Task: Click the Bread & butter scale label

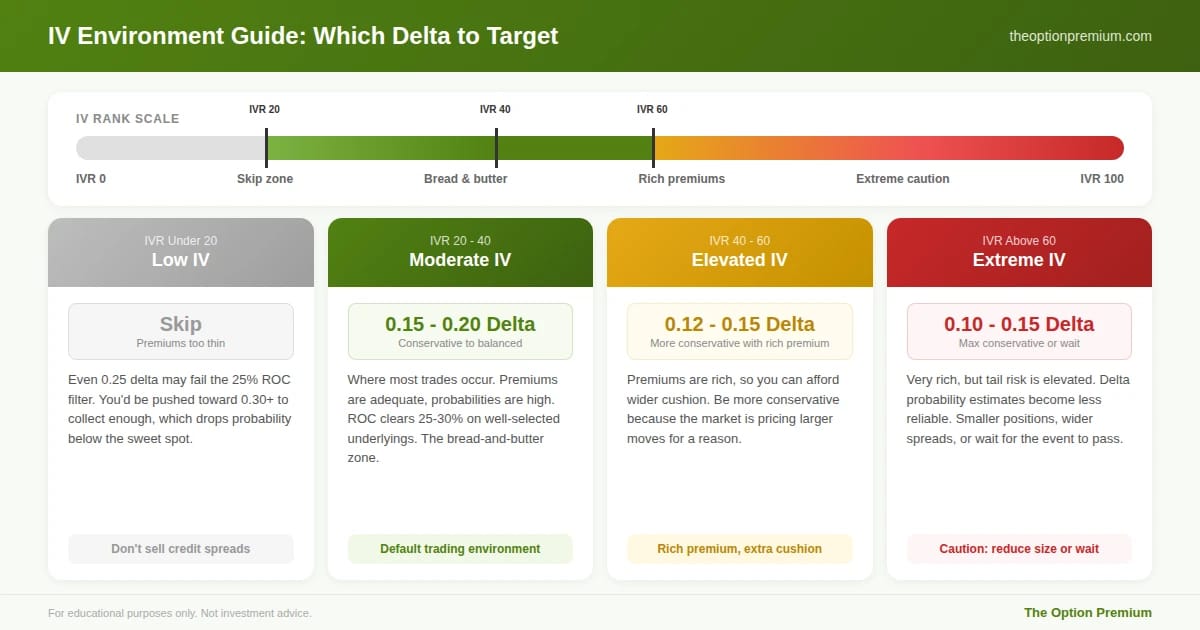Action: (x=466, y=179)
